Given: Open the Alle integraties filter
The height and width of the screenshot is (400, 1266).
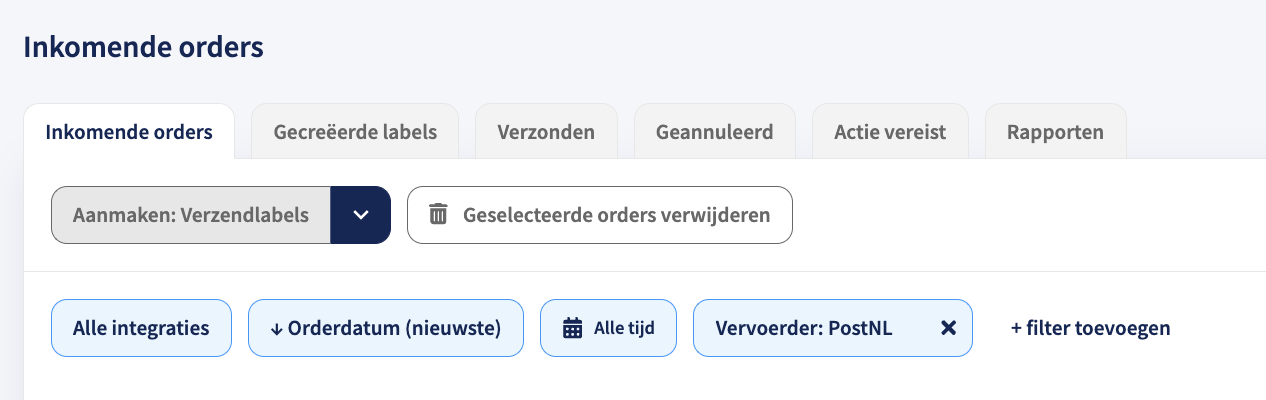Looking at the screenshot, I should pos(141,328).
